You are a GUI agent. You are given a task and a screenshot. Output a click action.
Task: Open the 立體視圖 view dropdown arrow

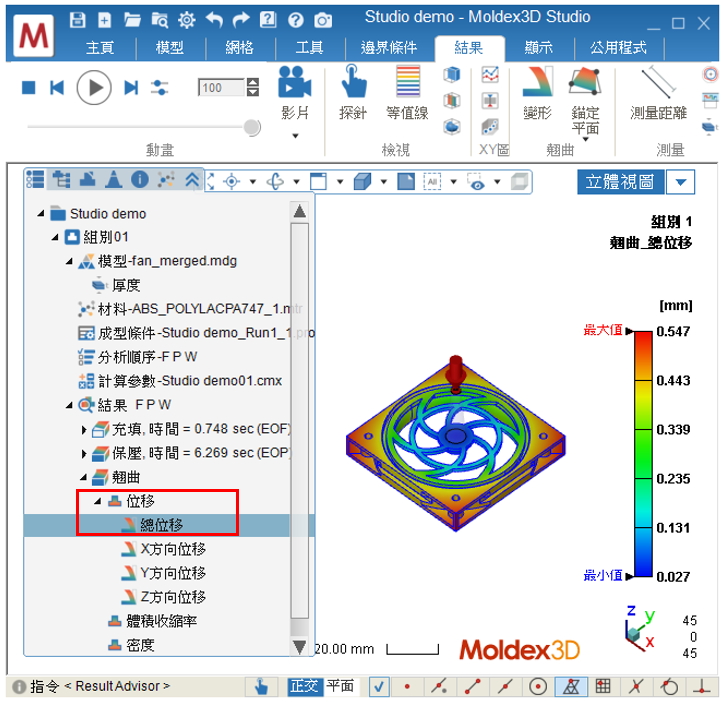[681, 181]
